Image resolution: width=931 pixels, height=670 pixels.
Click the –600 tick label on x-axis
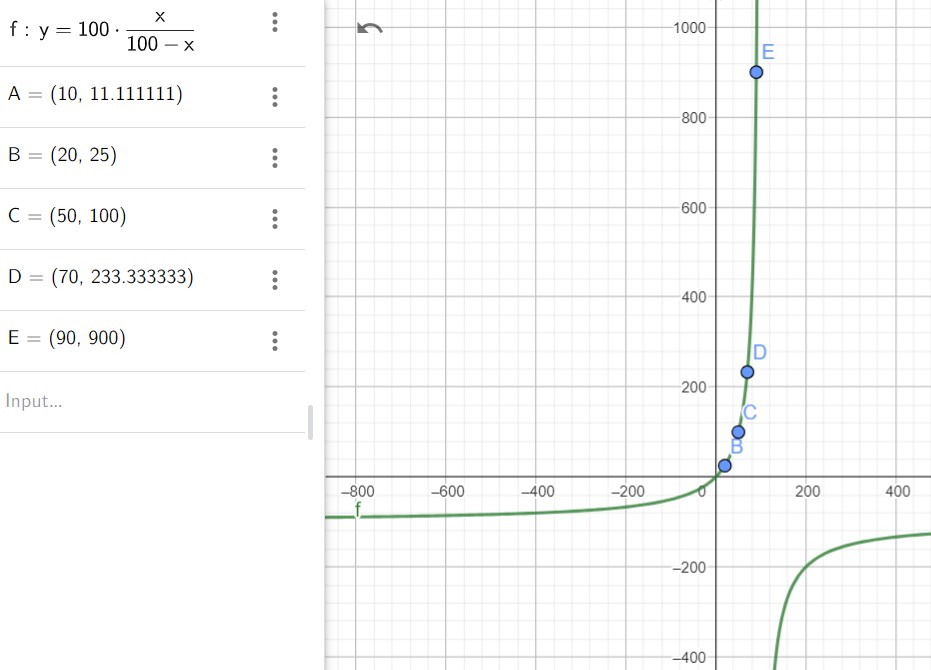448,492
